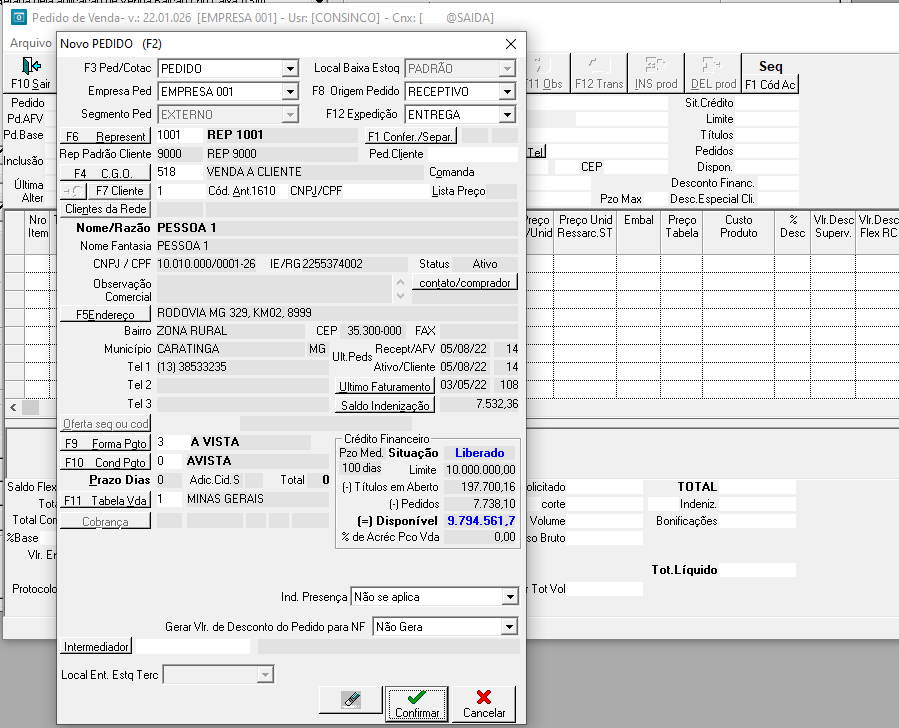This screenshot has height=728, width=899.
Task: Click the Observação Comercial text area
Action: (273, 289)
